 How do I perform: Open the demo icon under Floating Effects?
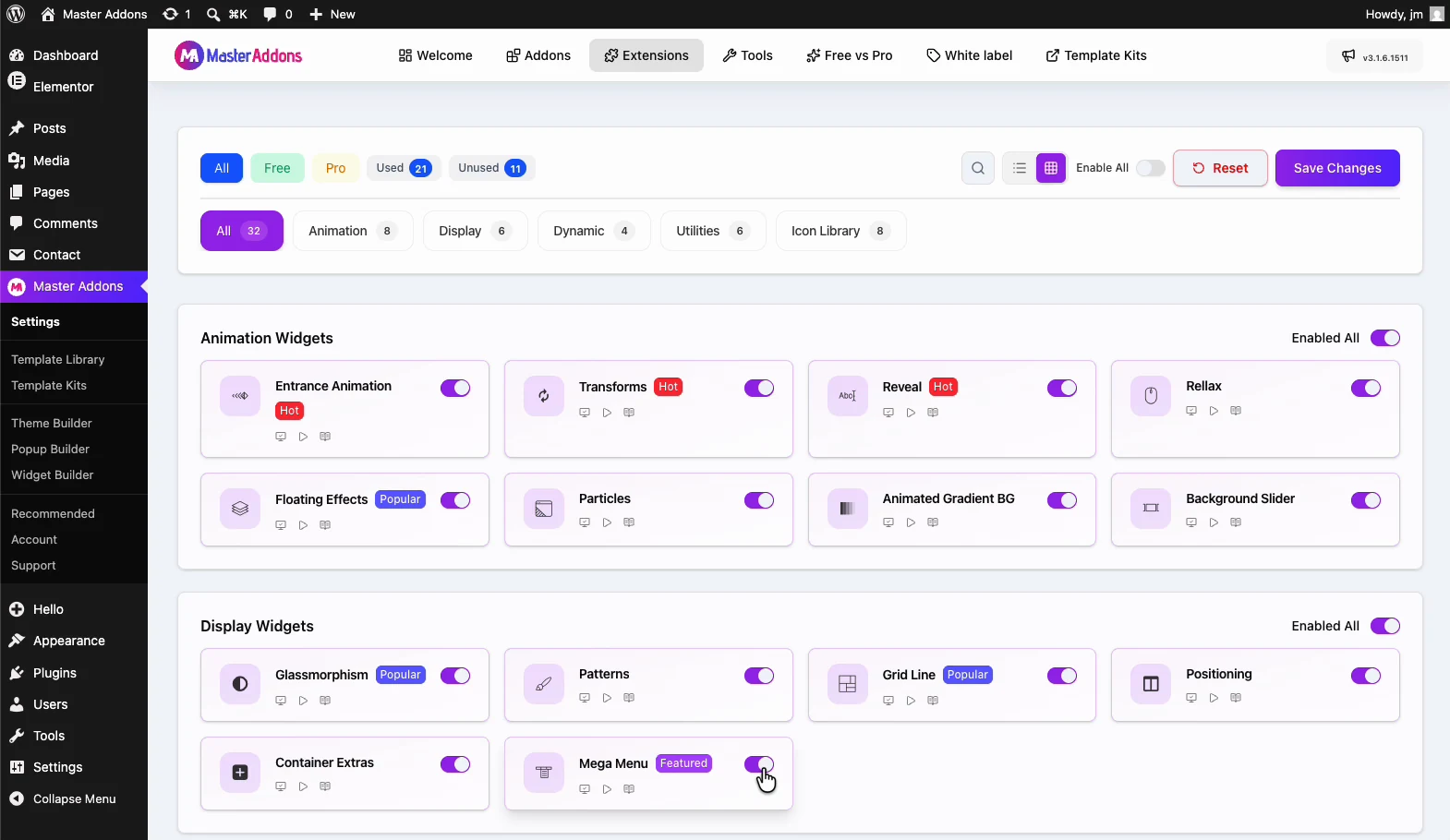pos(281,525)
